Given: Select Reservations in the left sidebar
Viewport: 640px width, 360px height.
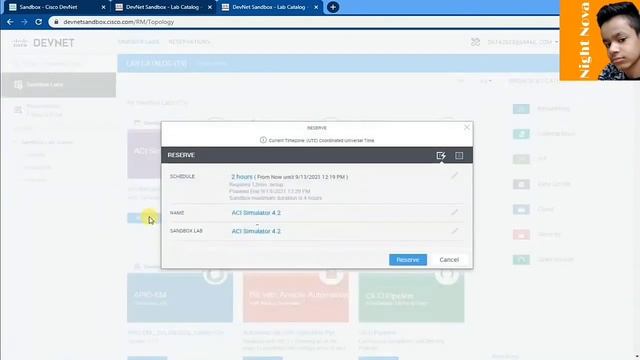Looking at the screenshot, I should click(x=59, y=110).
